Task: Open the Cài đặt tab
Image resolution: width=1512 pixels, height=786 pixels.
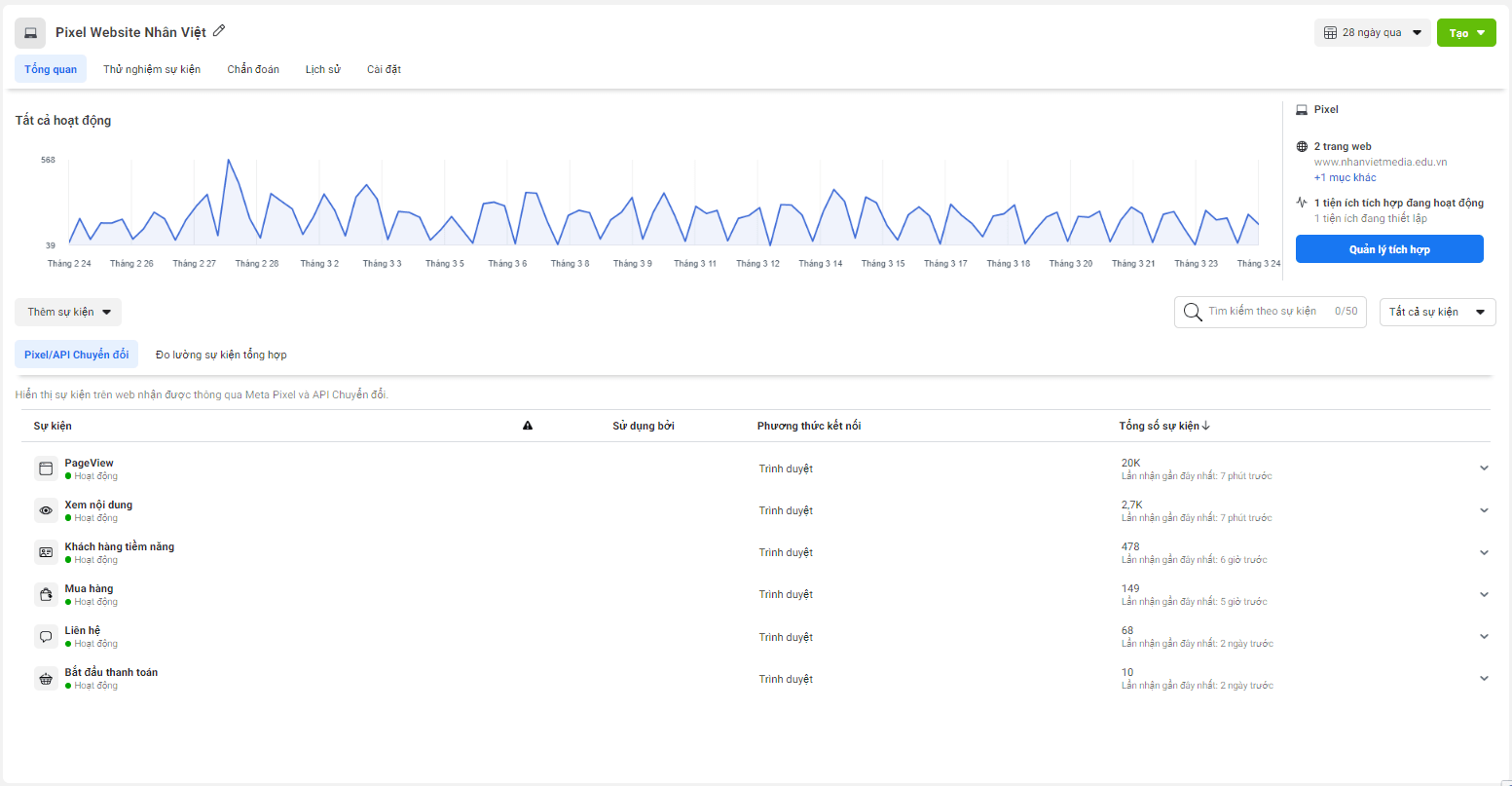Action: [x=384, y=69]
